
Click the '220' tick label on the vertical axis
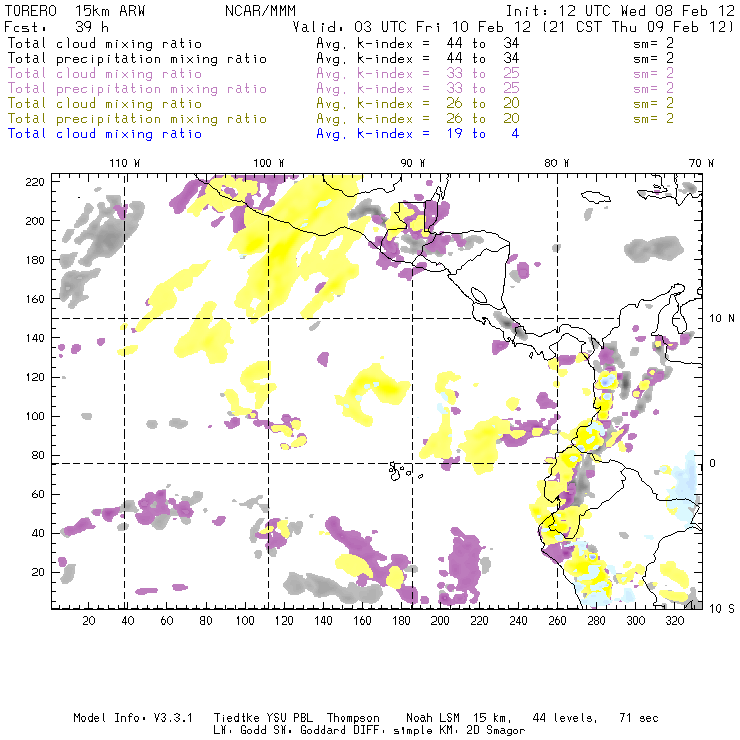[x=35, y=182]
